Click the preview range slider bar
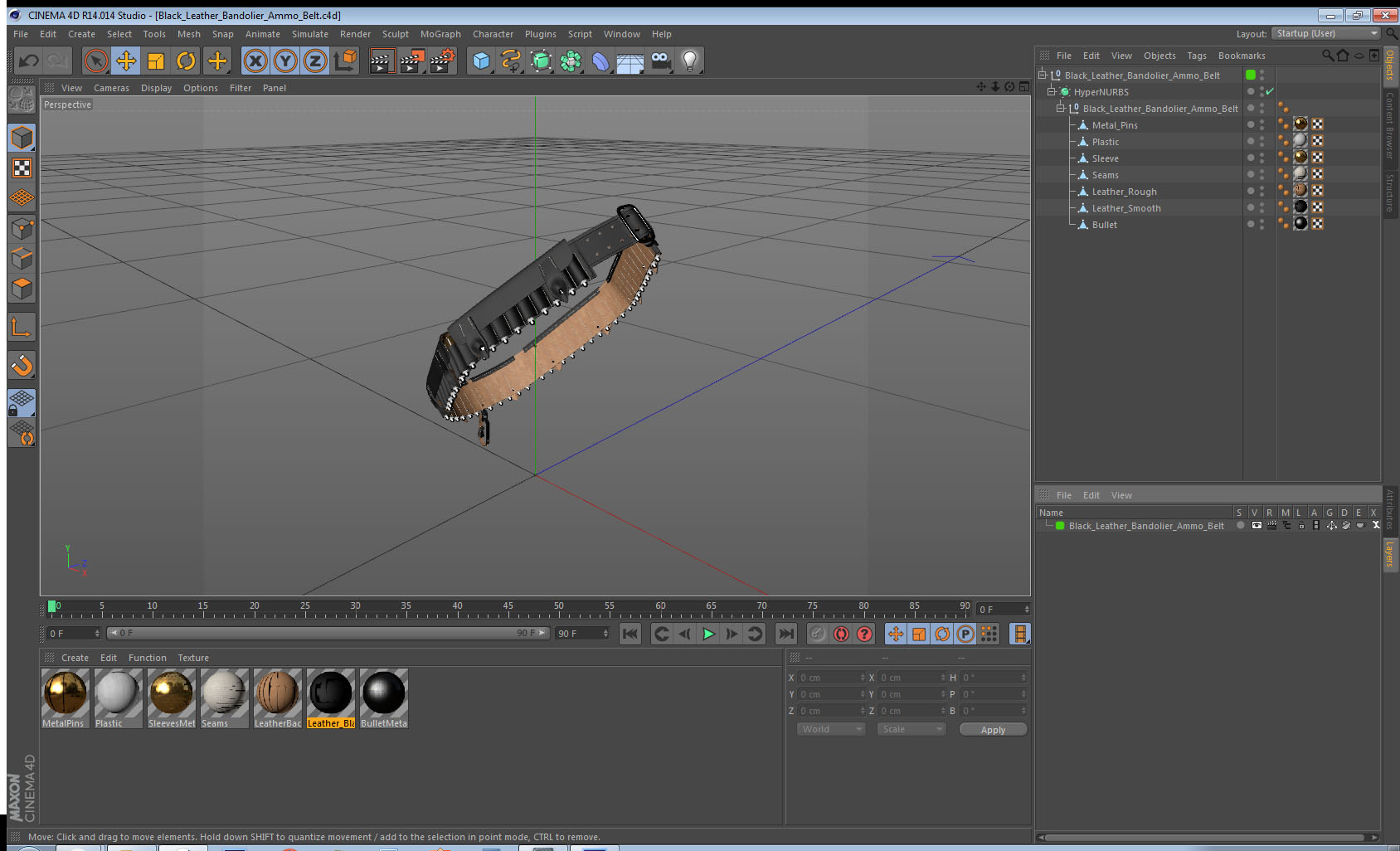 pos(328,633)
